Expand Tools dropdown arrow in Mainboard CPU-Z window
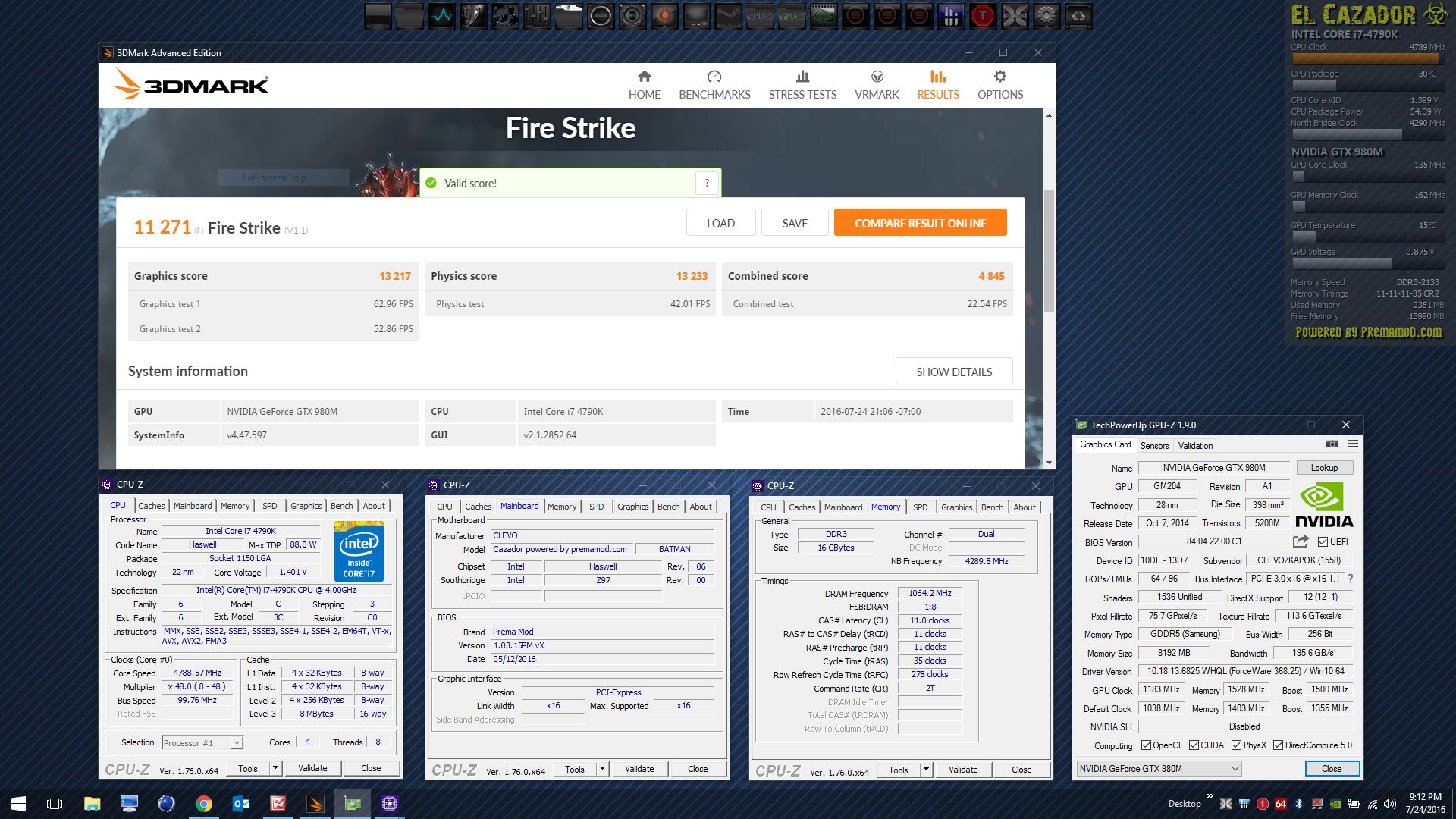The width and height of the screenshot is (1456, 819). tap(602, 769)
